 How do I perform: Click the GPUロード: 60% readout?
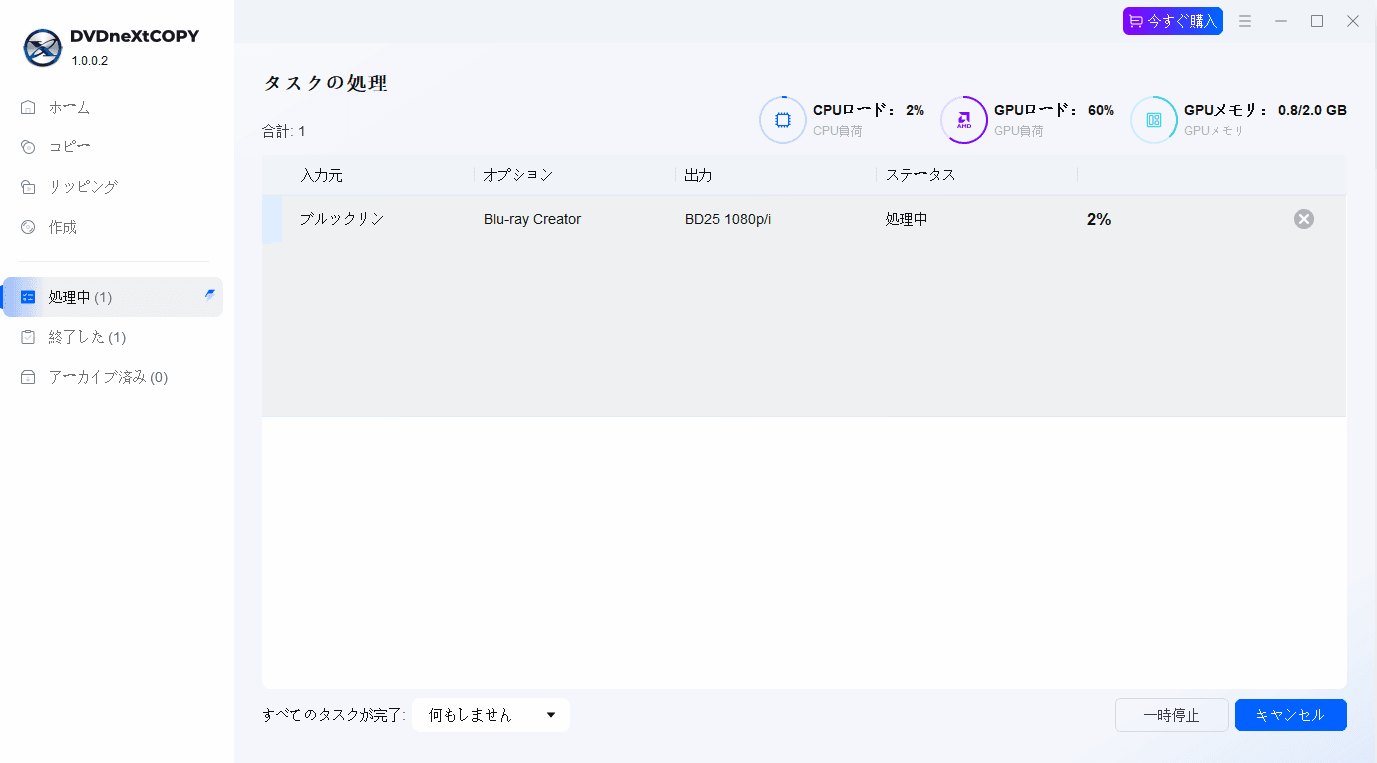1054,110
